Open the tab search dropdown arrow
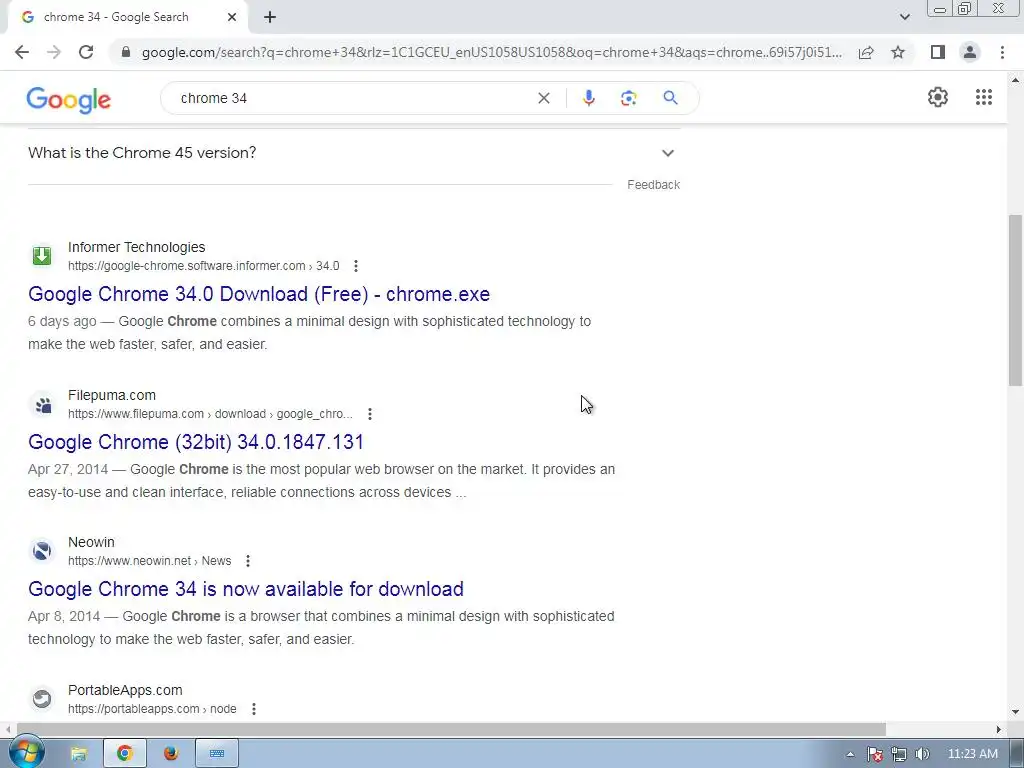 pyautogui.click(x=904, y=17)
